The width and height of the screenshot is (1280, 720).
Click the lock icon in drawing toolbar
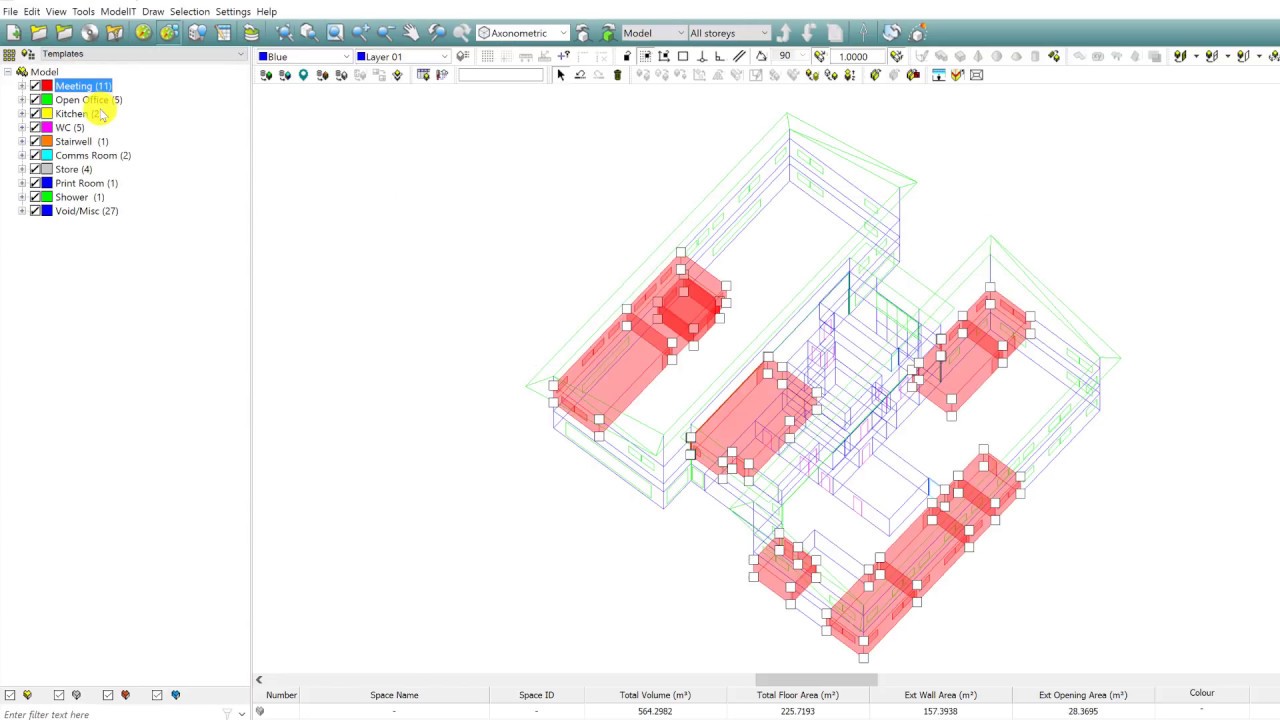click(627, 56)
